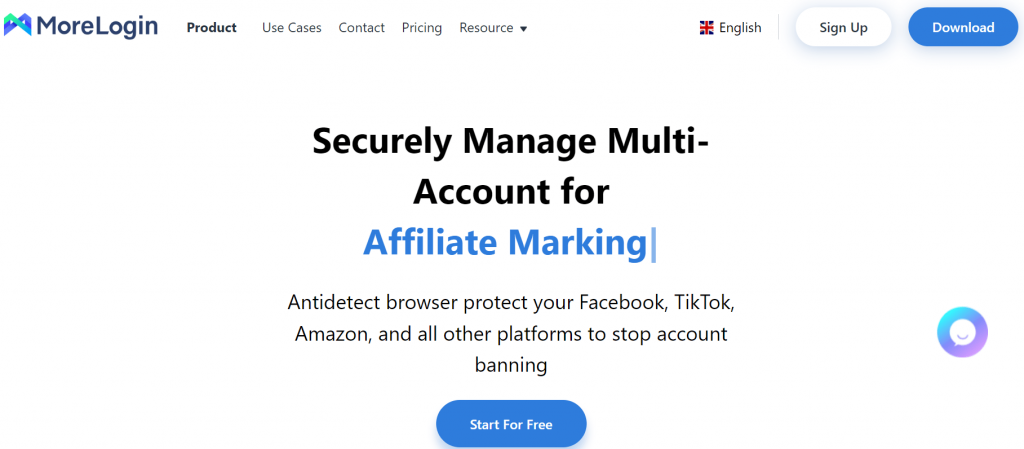Change language via the English selector
Viewport: 1024px width, 449px height.
tap(730, 27)
